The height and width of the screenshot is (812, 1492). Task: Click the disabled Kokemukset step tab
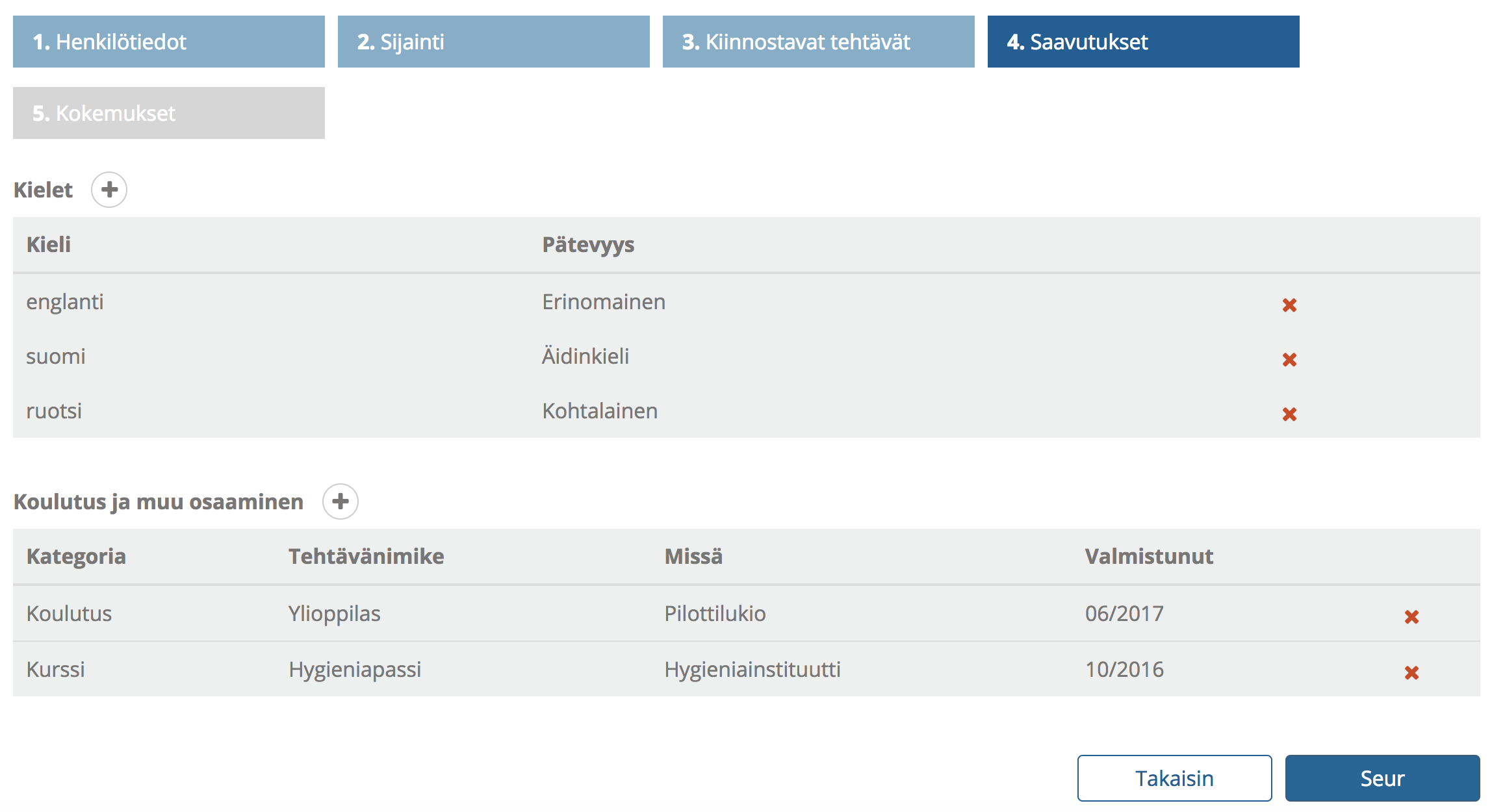pos(169,113)
